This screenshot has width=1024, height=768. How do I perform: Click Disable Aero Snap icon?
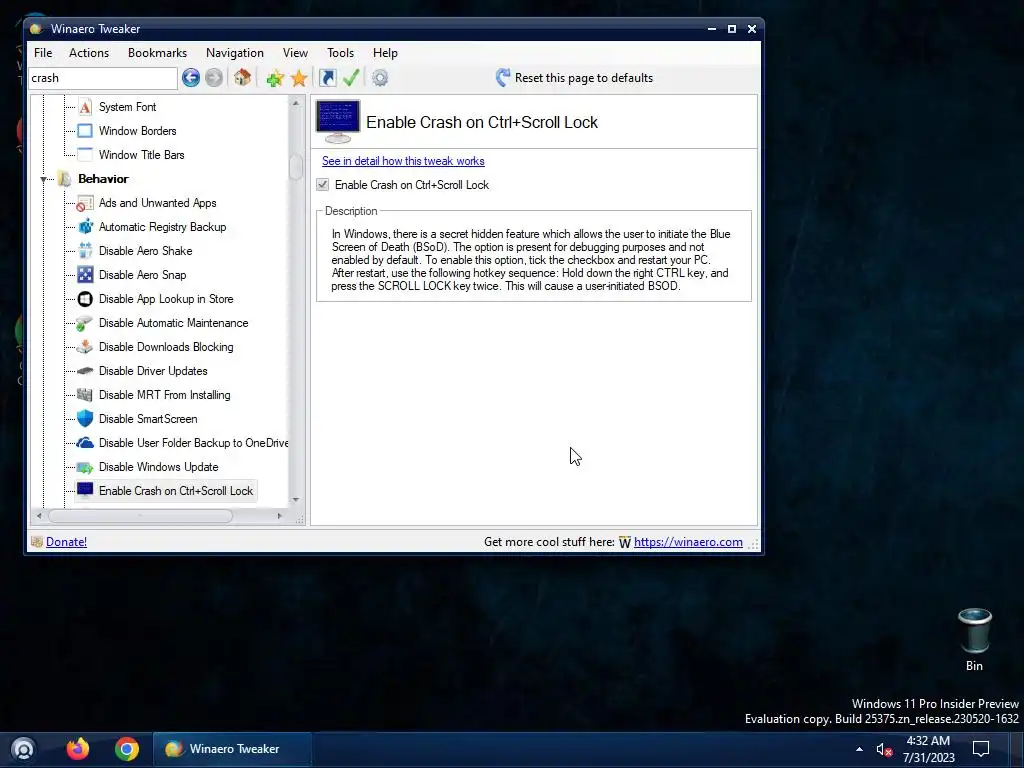(x=85, y=275)
